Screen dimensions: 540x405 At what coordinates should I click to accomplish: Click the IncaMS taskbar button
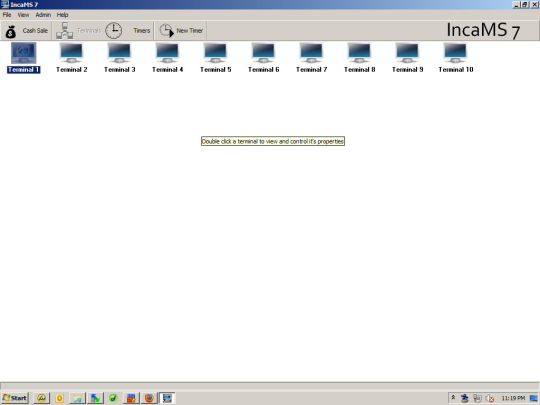pos(167,398)
